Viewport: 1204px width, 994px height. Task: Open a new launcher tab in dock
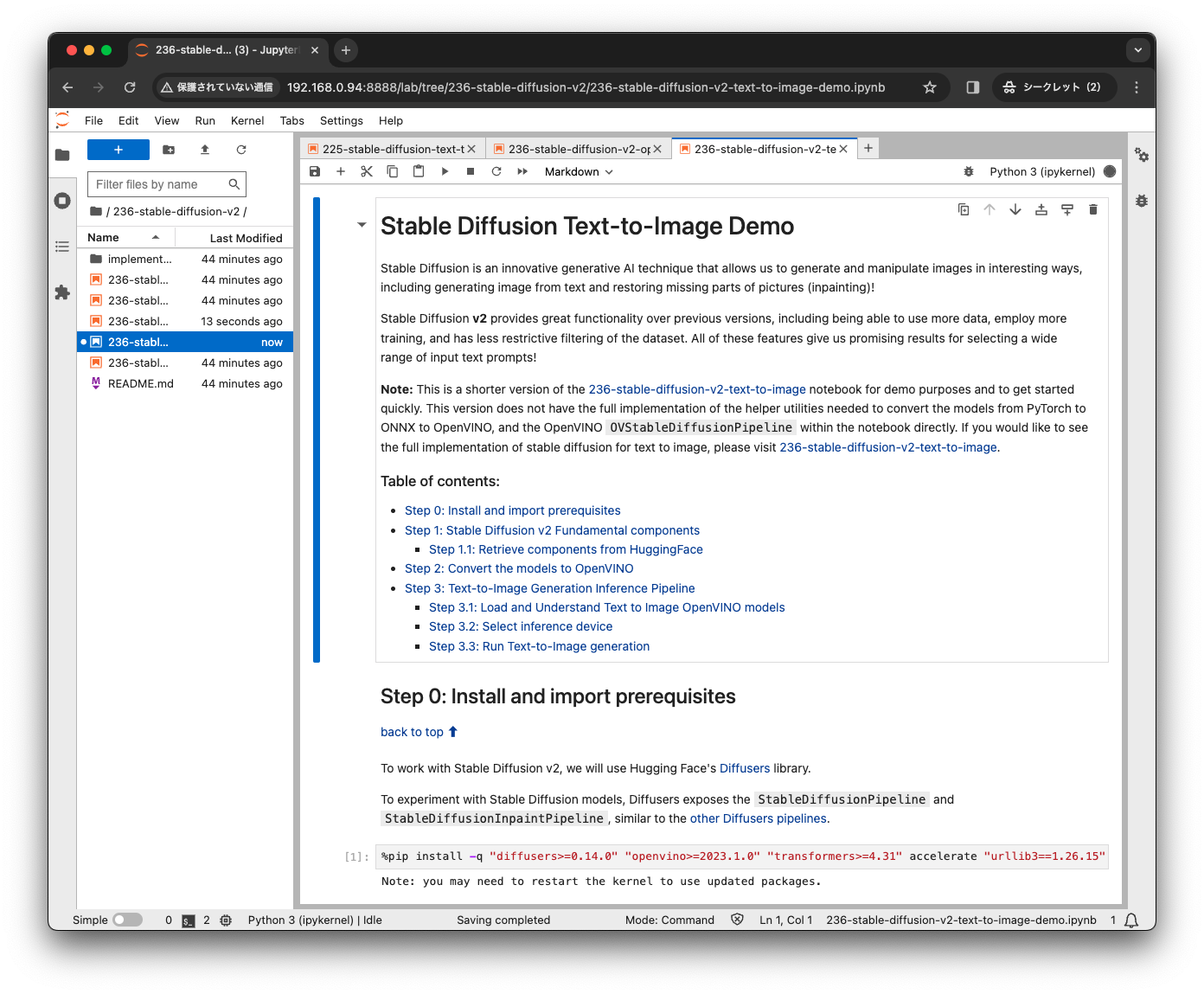pos(868,148)
